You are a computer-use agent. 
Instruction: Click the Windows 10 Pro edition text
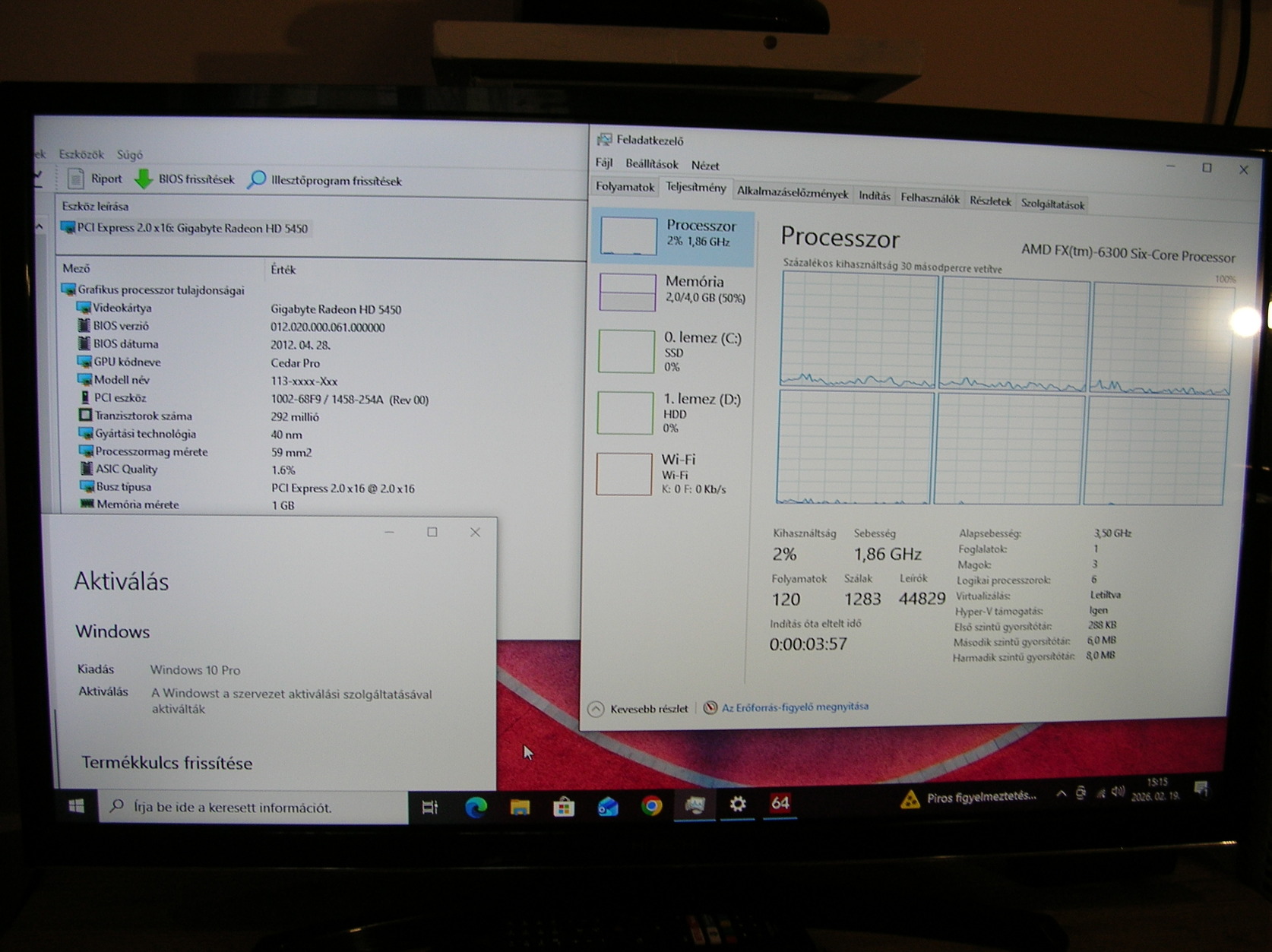click(x=195, y=670)
